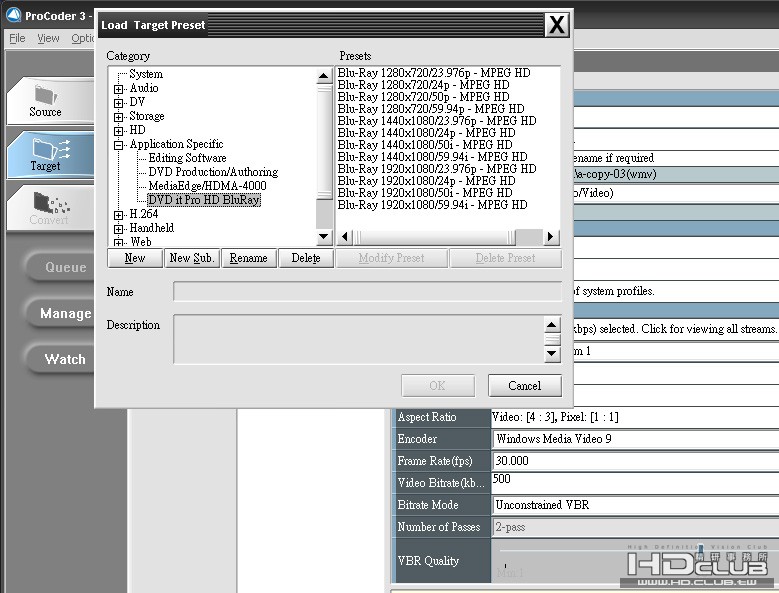Click the New Sub. button
Viewport: 779px width, 593px height.
click(x=192, y=258)
